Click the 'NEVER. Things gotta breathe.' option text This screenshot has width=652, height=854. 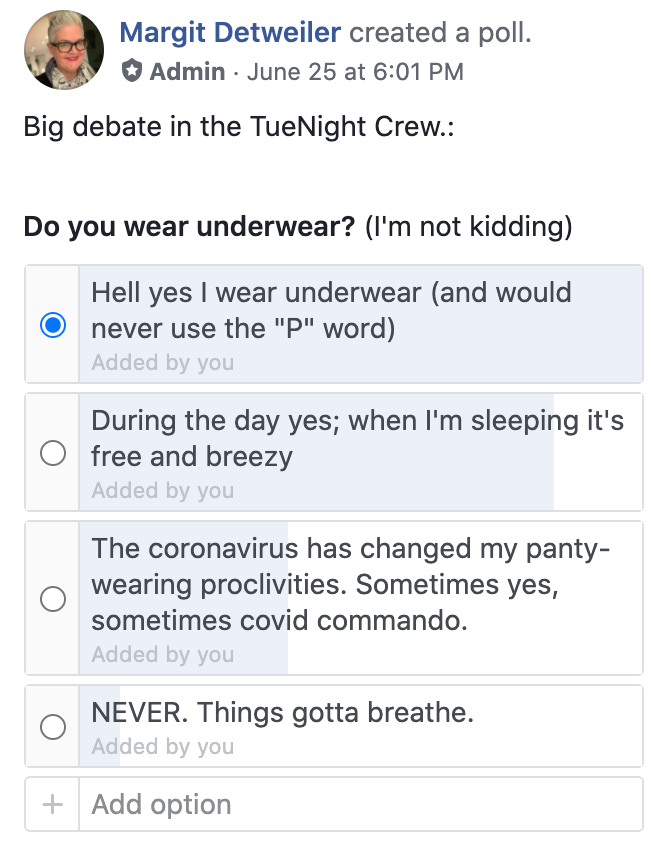[x=283, y=712]
